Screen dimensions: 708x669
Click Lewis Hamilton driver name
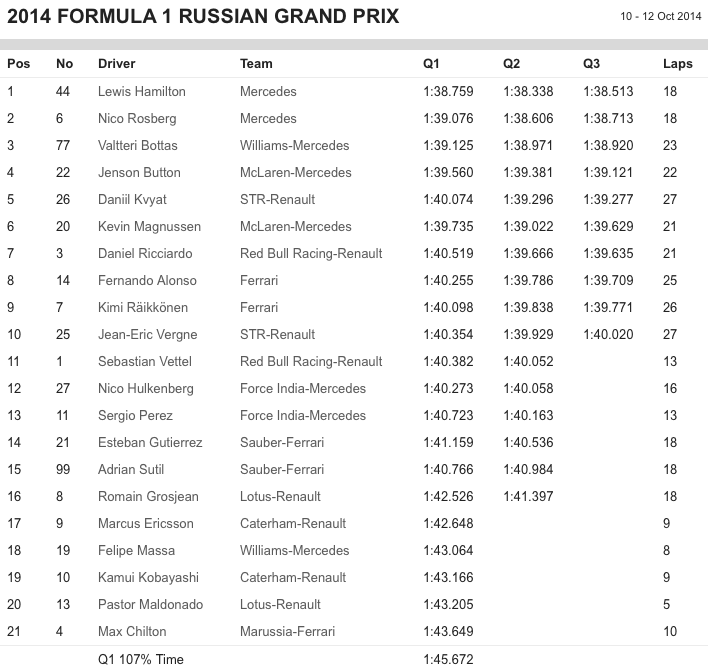(141, 91)
